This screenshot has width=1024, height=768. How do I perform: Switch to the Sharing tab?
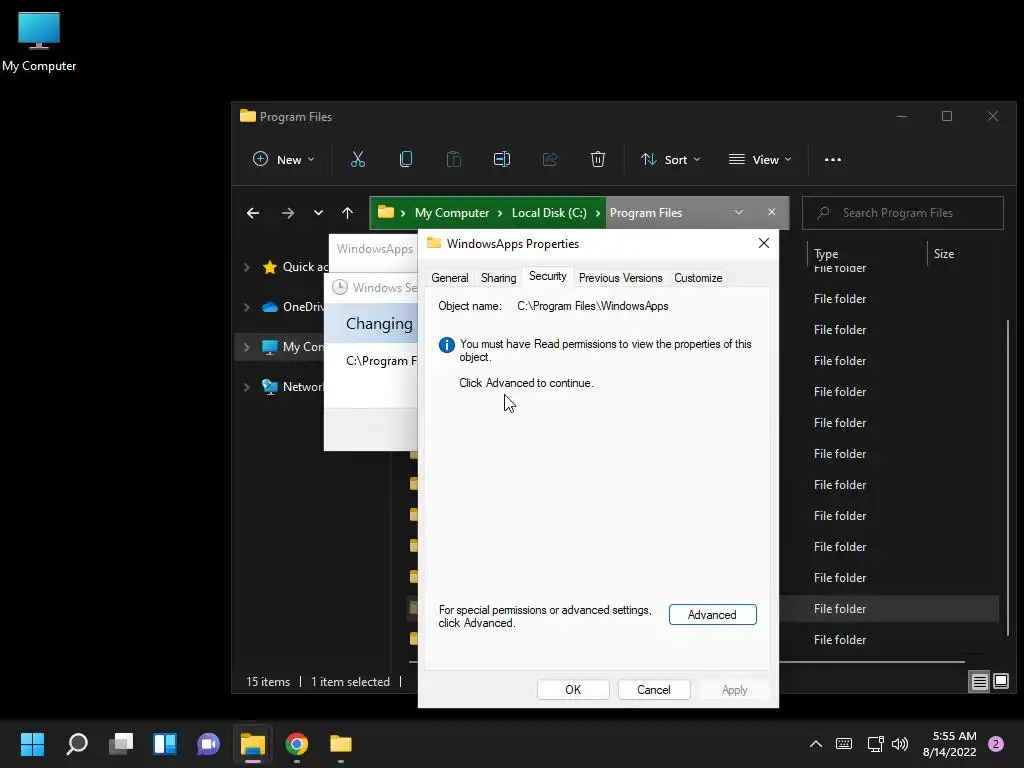coord(498,278)
